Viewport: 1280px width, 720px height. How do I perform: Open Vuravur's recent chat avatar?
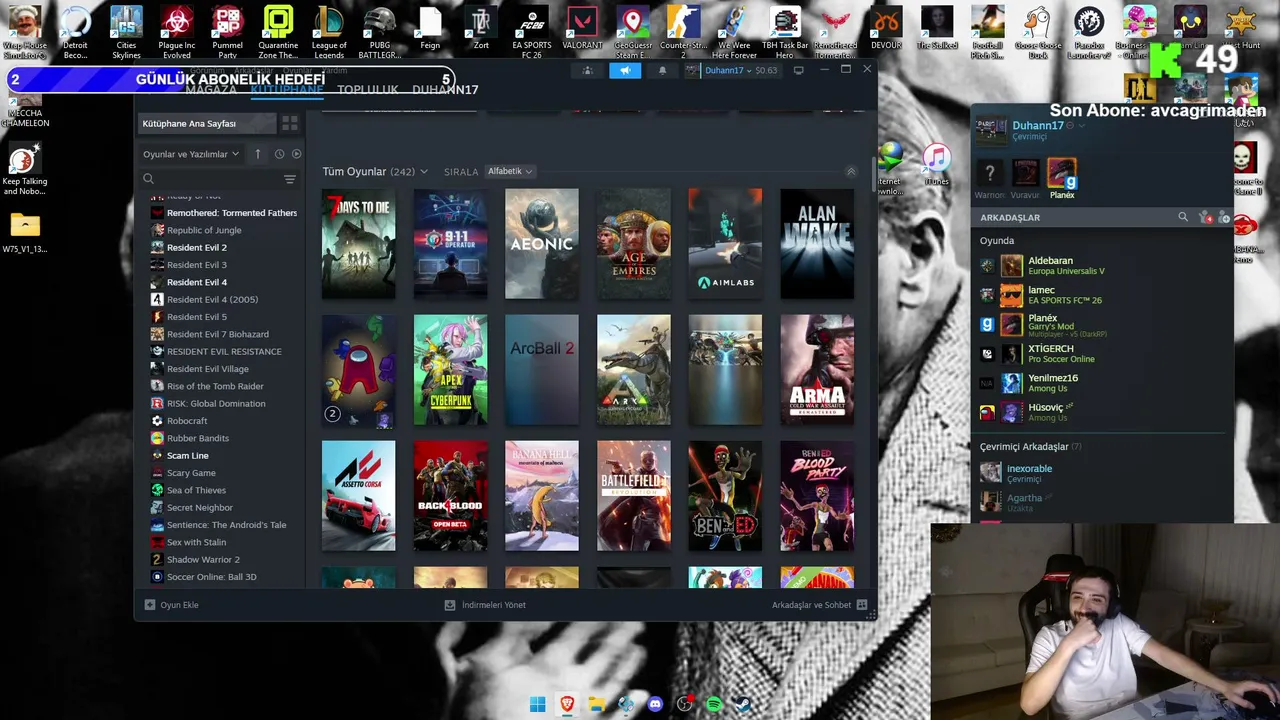click(x=1025, y=173)
